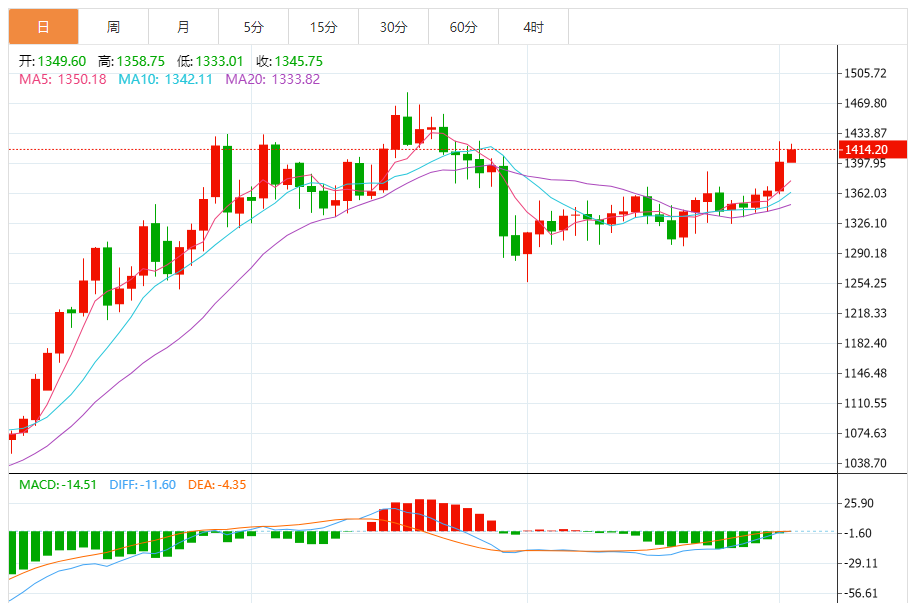914x603 pixels.
Task: Click the 1433.87 price axis label
Action: coord(866,133)
